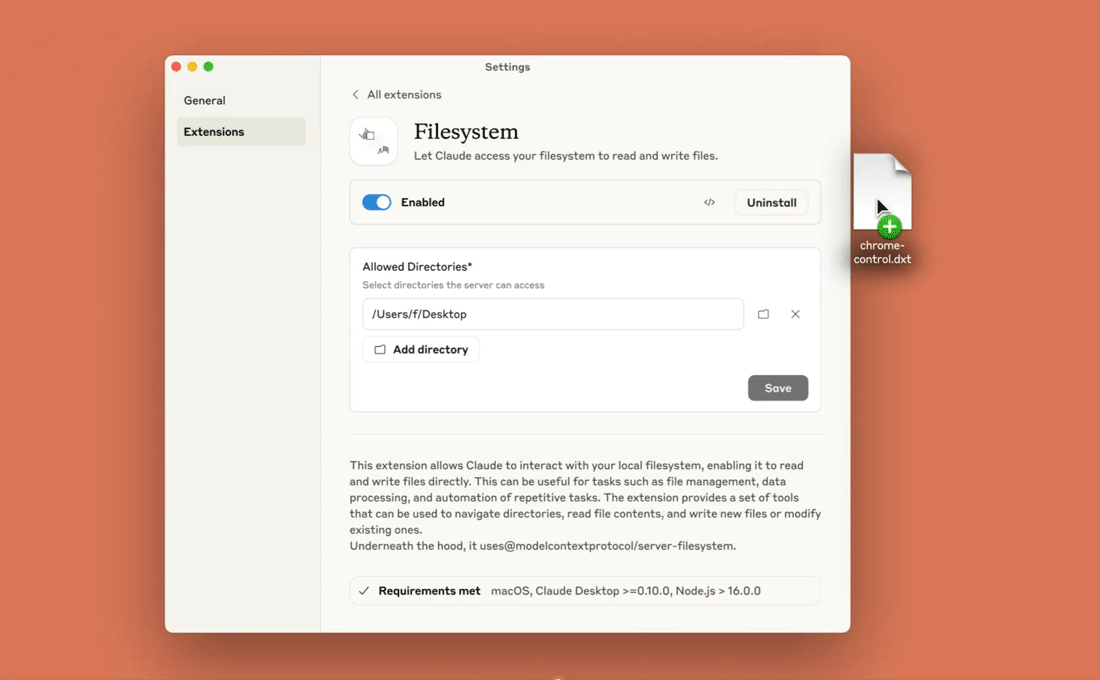Minimize Settings with the yellow button

point(192,67)
